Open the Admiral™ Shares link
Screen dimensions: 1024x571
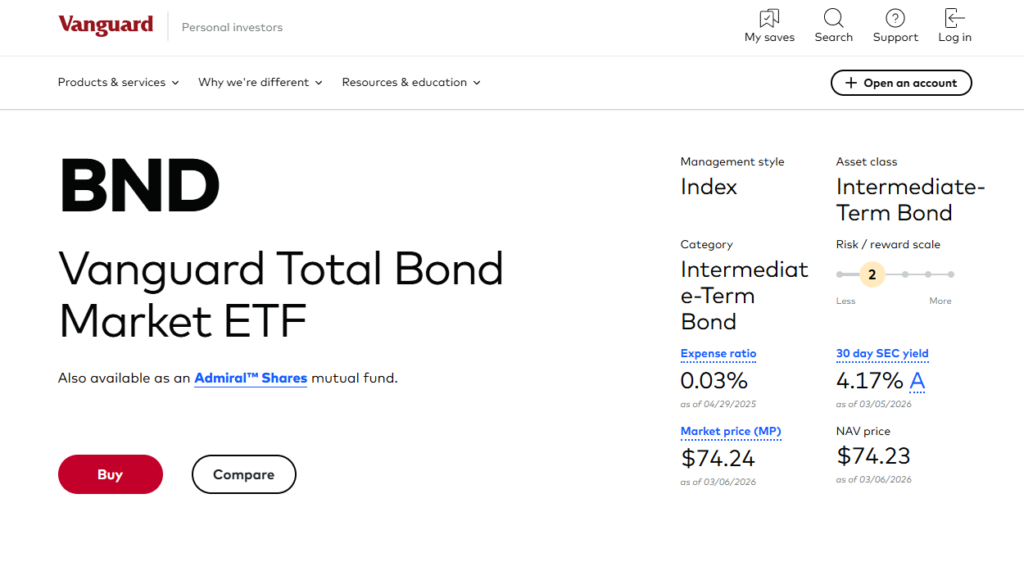tap(250, 378)
